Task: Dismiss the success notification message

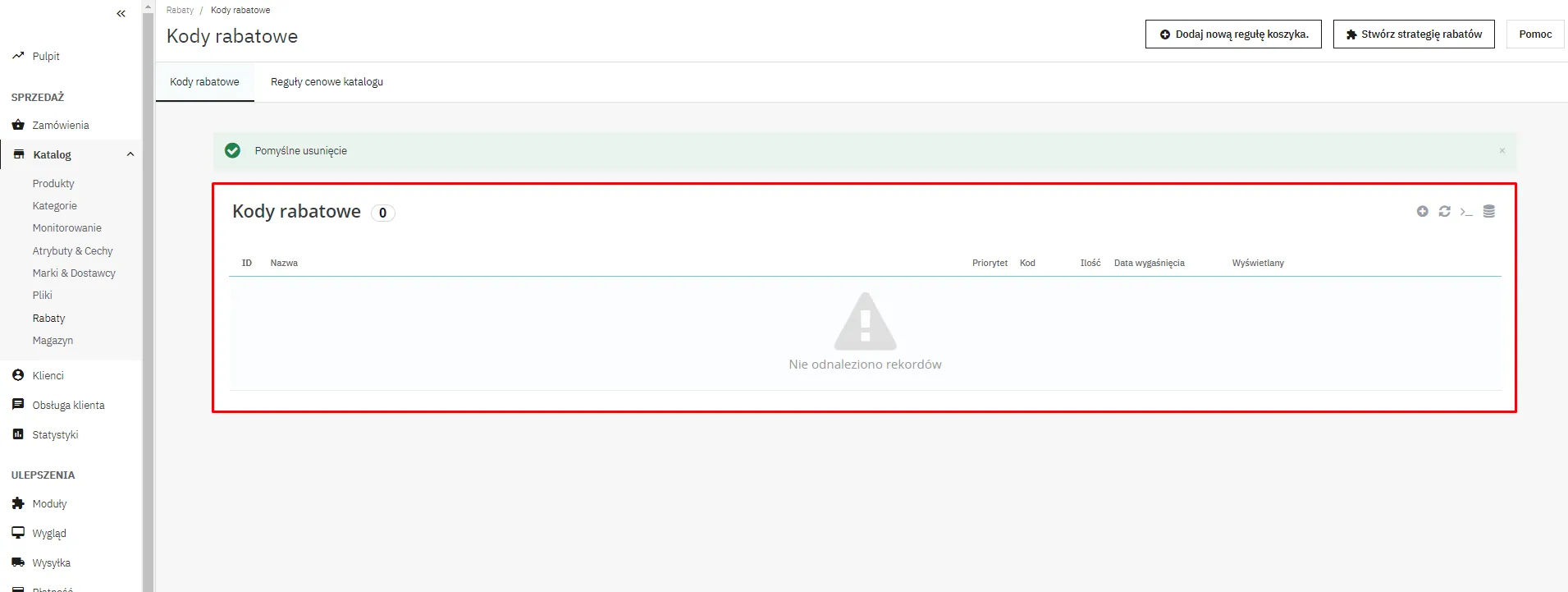Action: point(1502,151)
